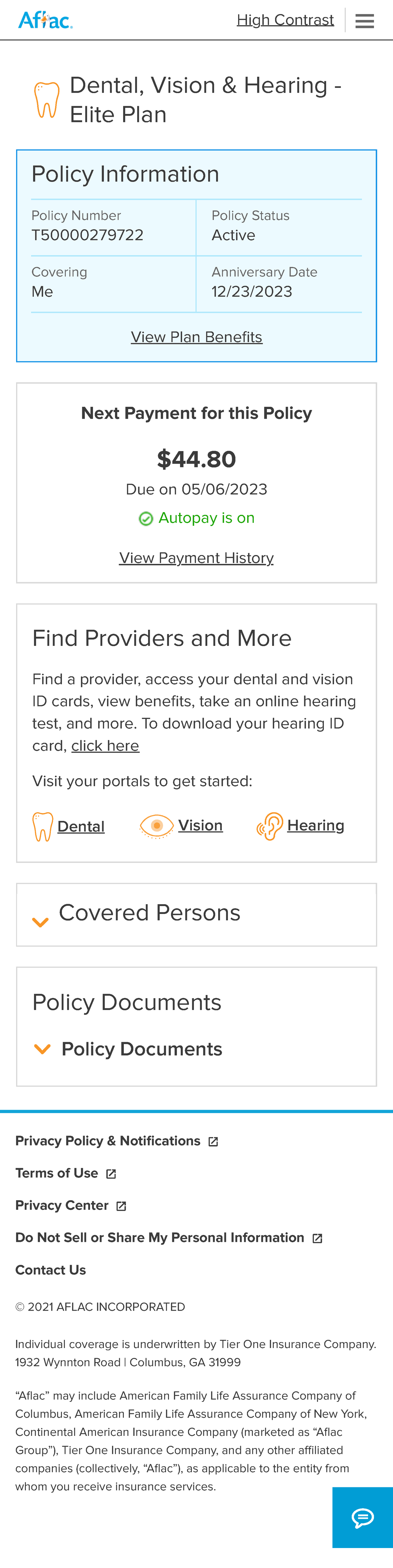Expand the Policy Documents list

click(142, 1048)
